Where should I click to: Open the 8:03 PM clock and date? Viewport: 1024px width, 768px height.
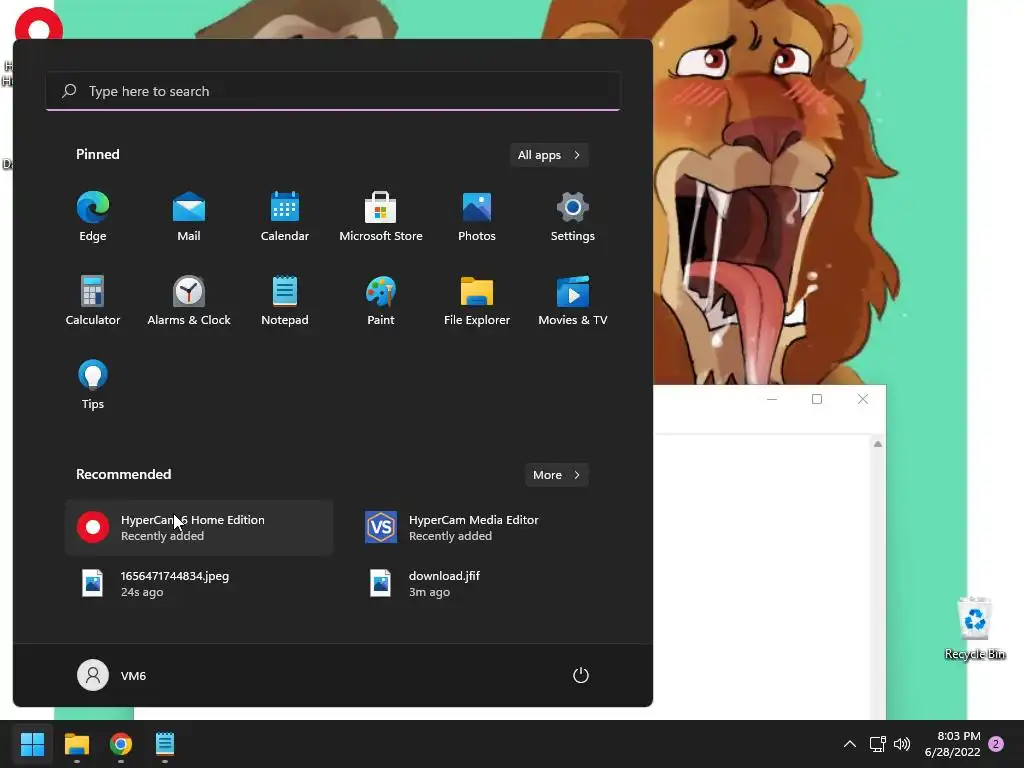952,744
